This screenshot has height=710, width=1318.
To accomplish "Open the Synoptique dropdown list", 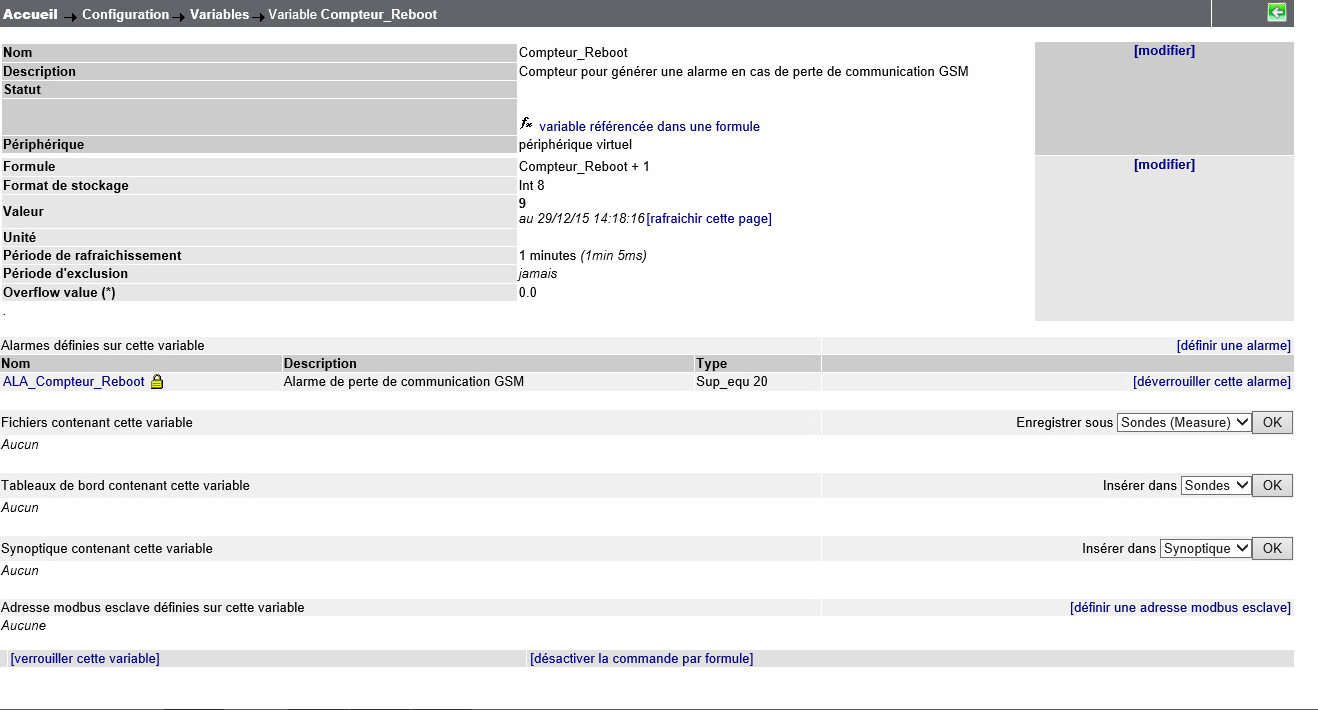I will [x=1205, y=549].
